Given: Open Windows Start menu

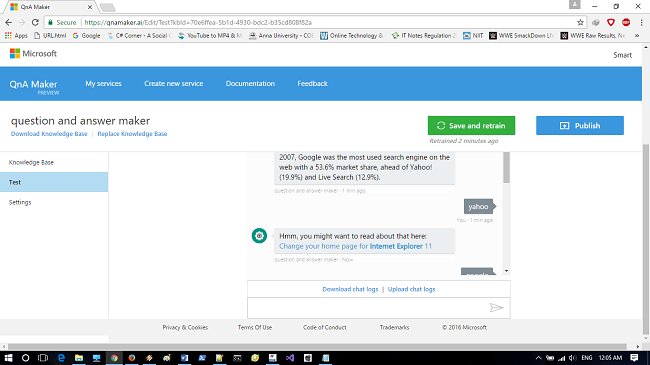Looking at the screenshot, I should click(8, 358).
